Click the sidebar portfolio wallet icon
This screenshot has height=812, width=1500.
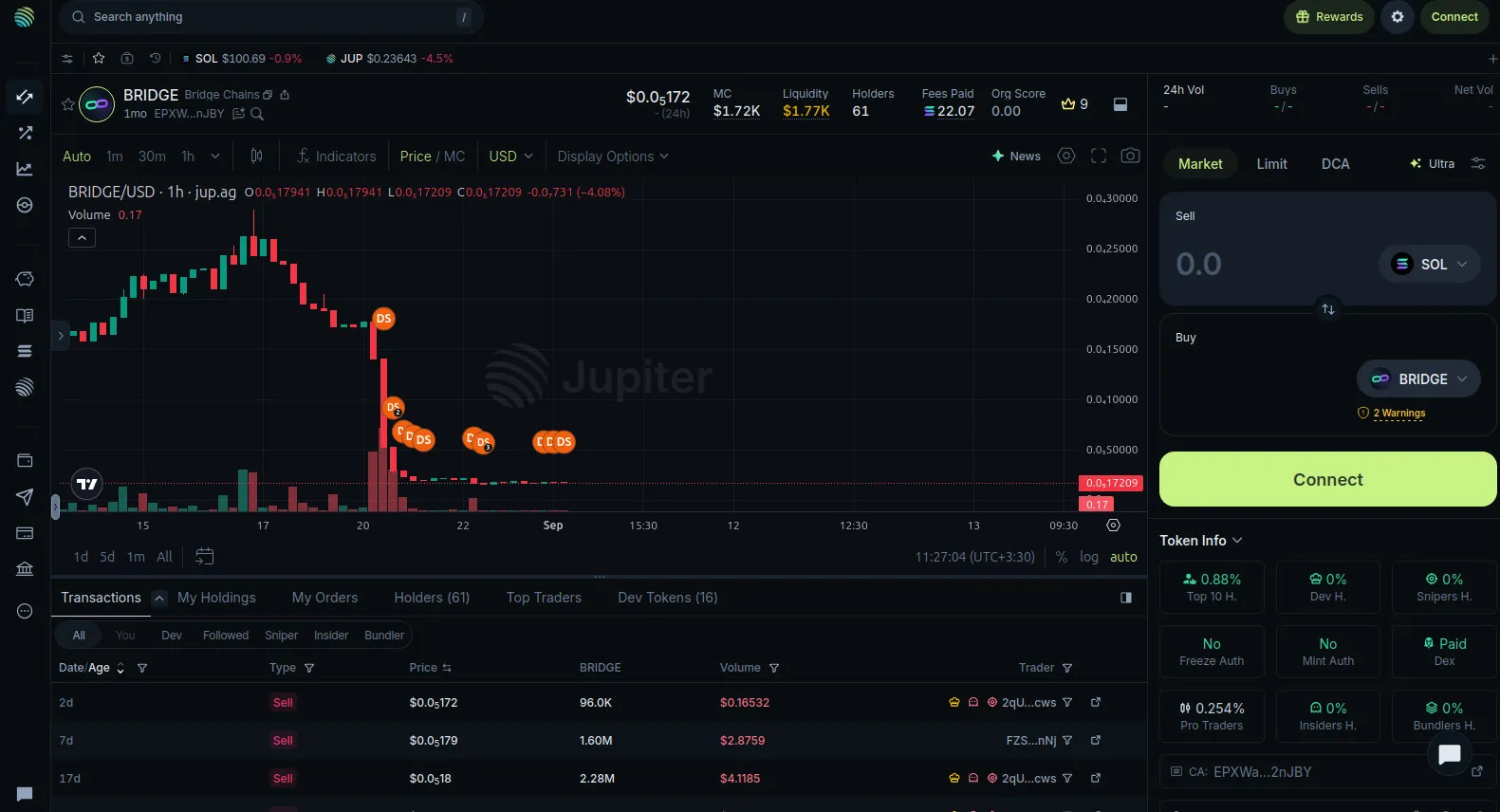coord(25,461)
